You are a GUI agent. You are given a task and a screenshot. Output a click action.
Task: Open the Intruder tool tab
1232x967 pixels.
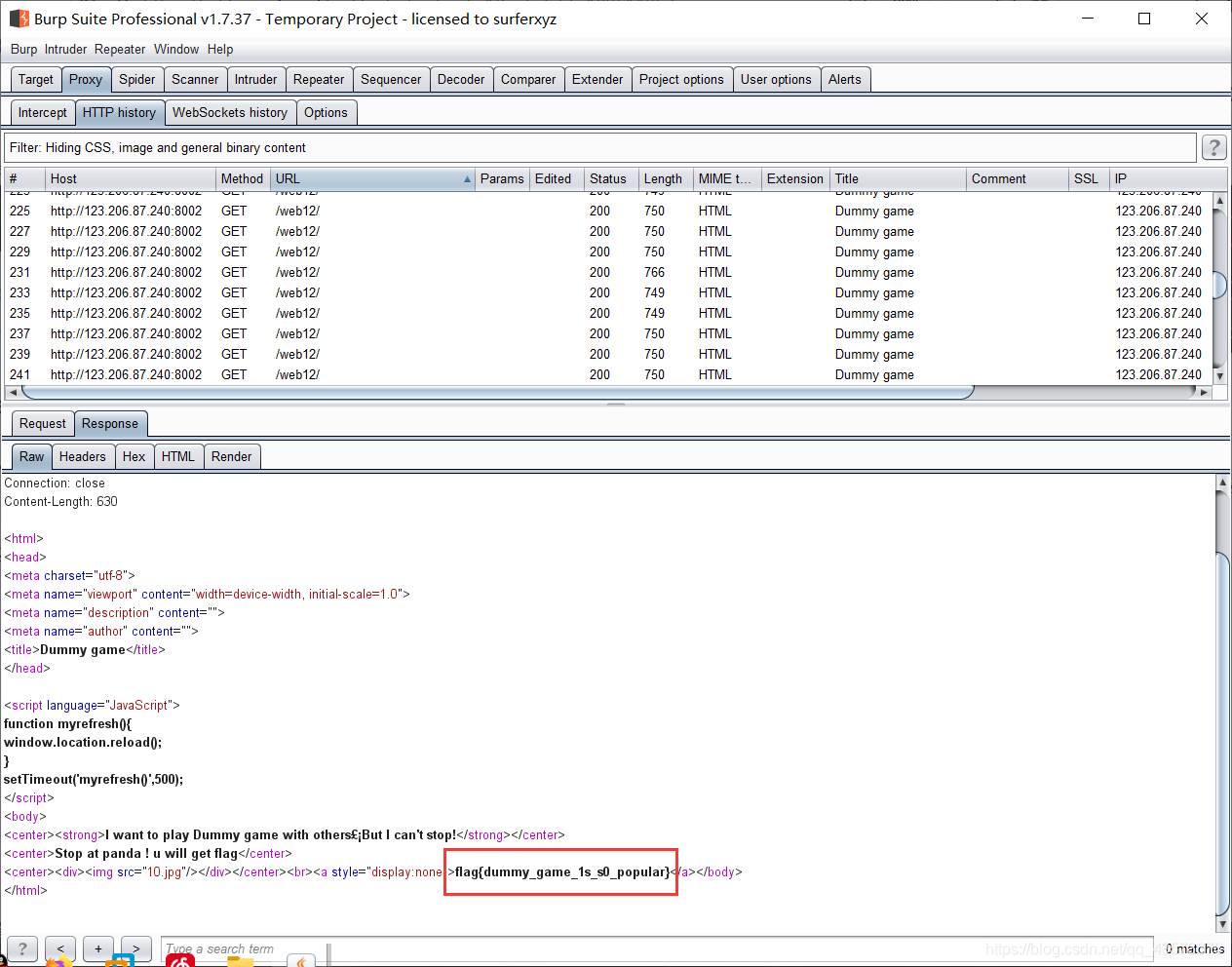(x=256, y=80)
